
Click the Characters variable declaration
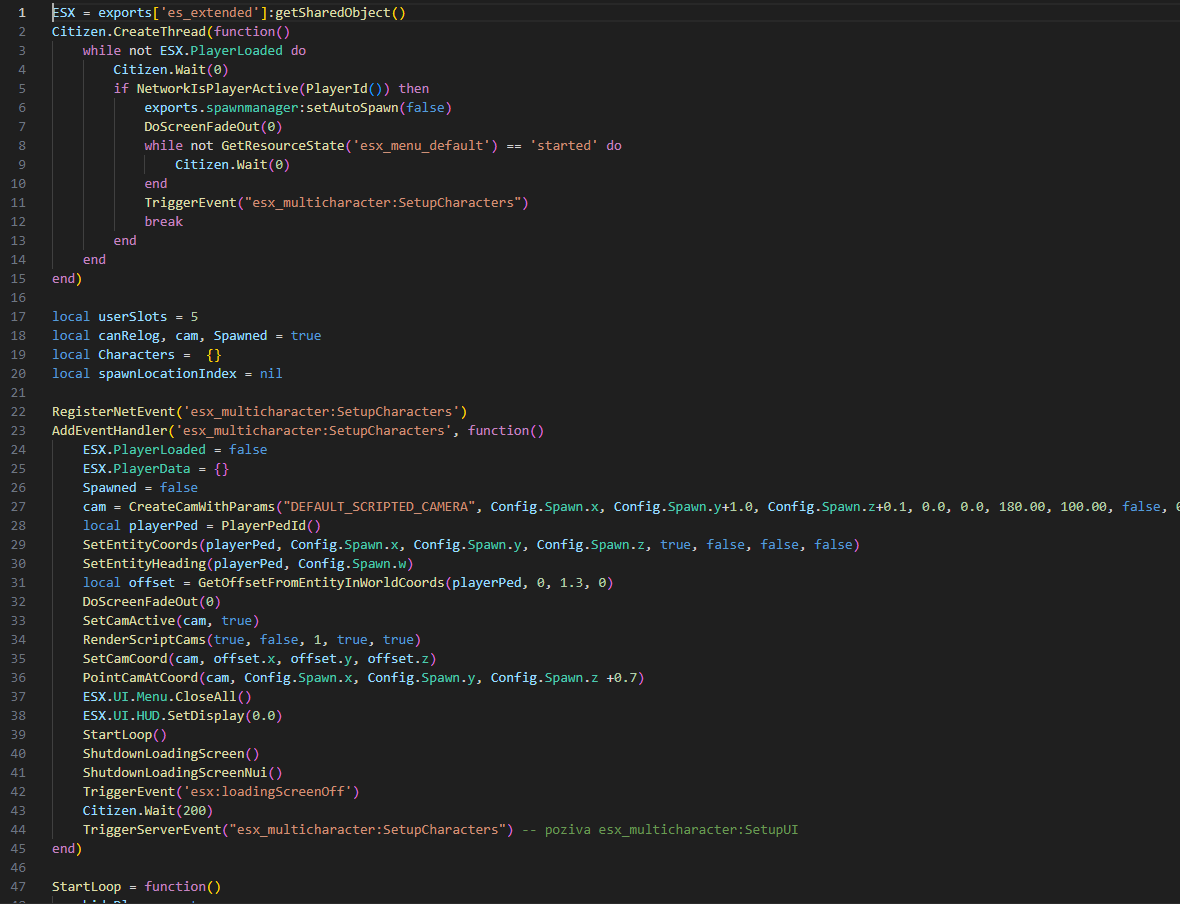click(x=136, y=355)
